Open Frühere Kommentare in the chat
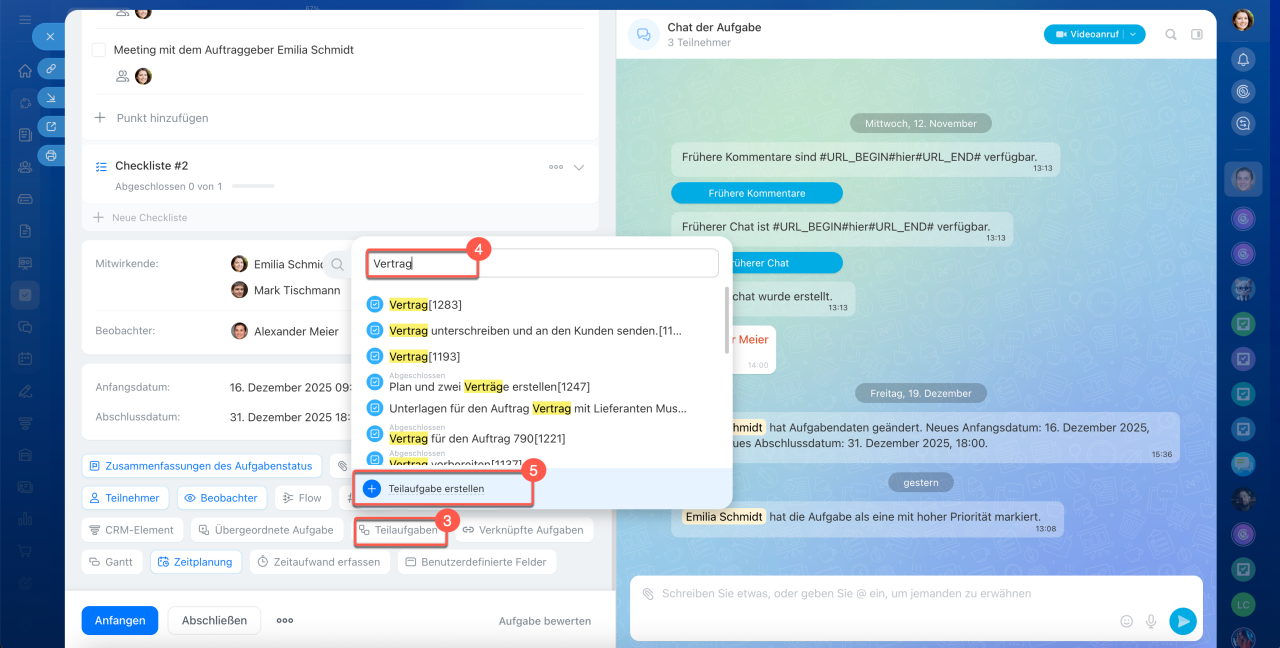1280x648 pixels. click(757, 193)
